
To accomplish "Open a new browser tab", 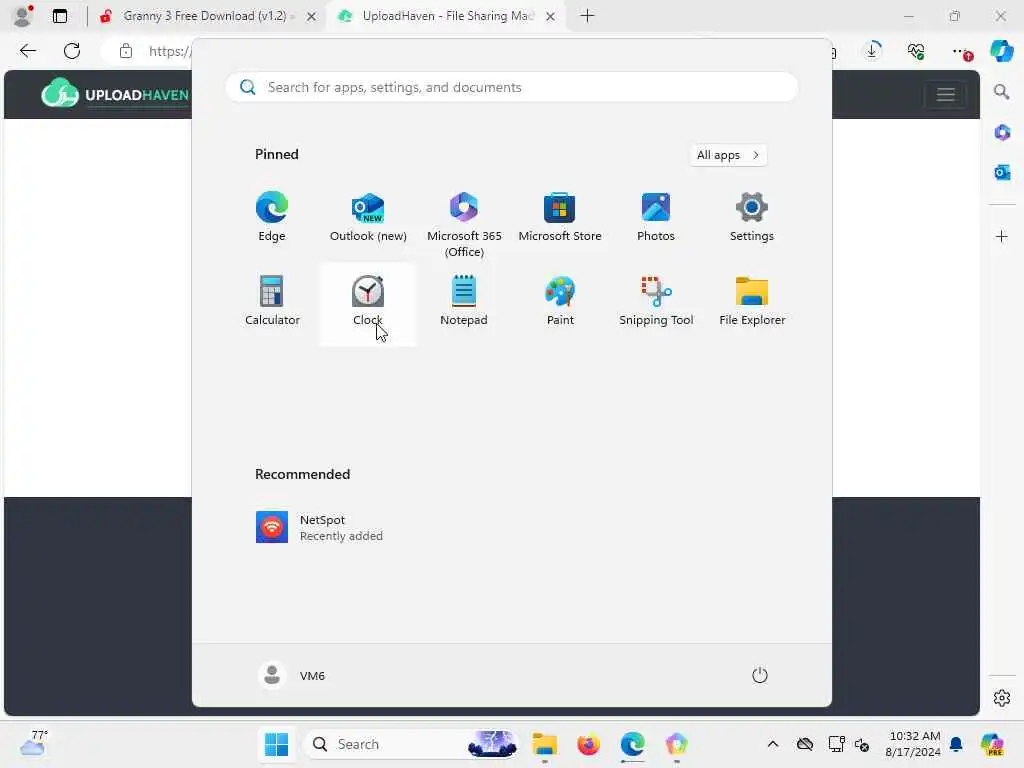I will click(x=588, y=16).
